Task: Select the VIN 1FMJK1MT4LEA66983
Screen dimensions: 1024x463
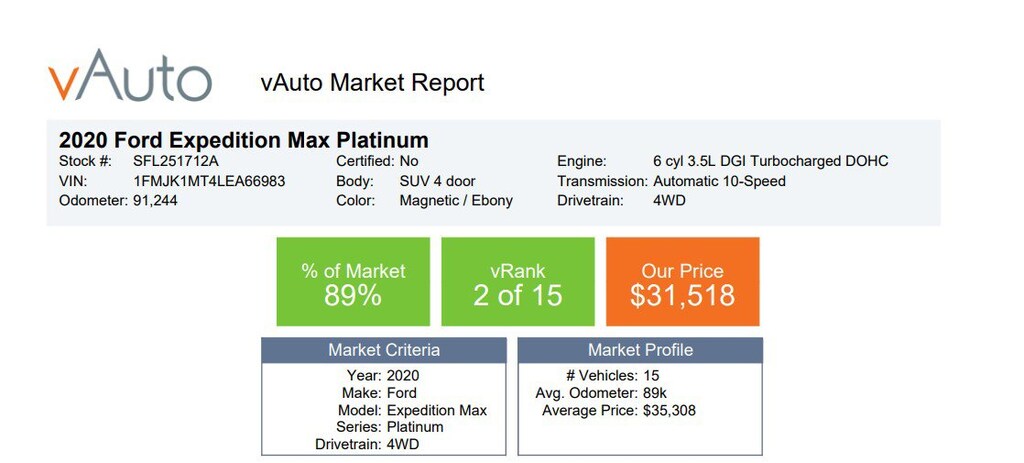Action: tap(209, 181)
